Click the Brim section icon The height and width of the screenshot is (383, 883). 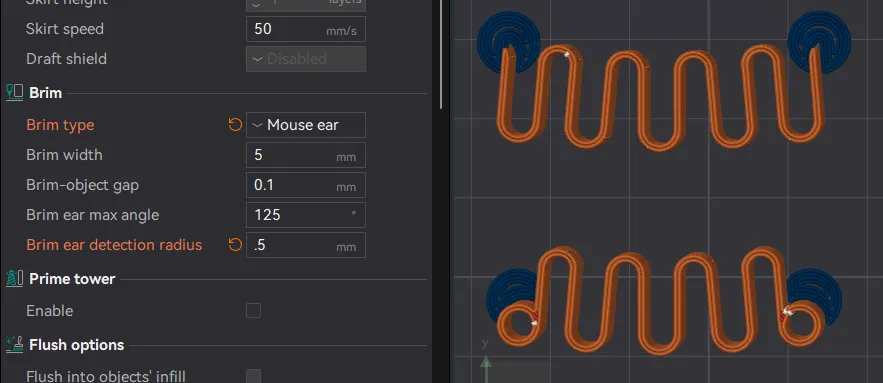pos(15,92)
